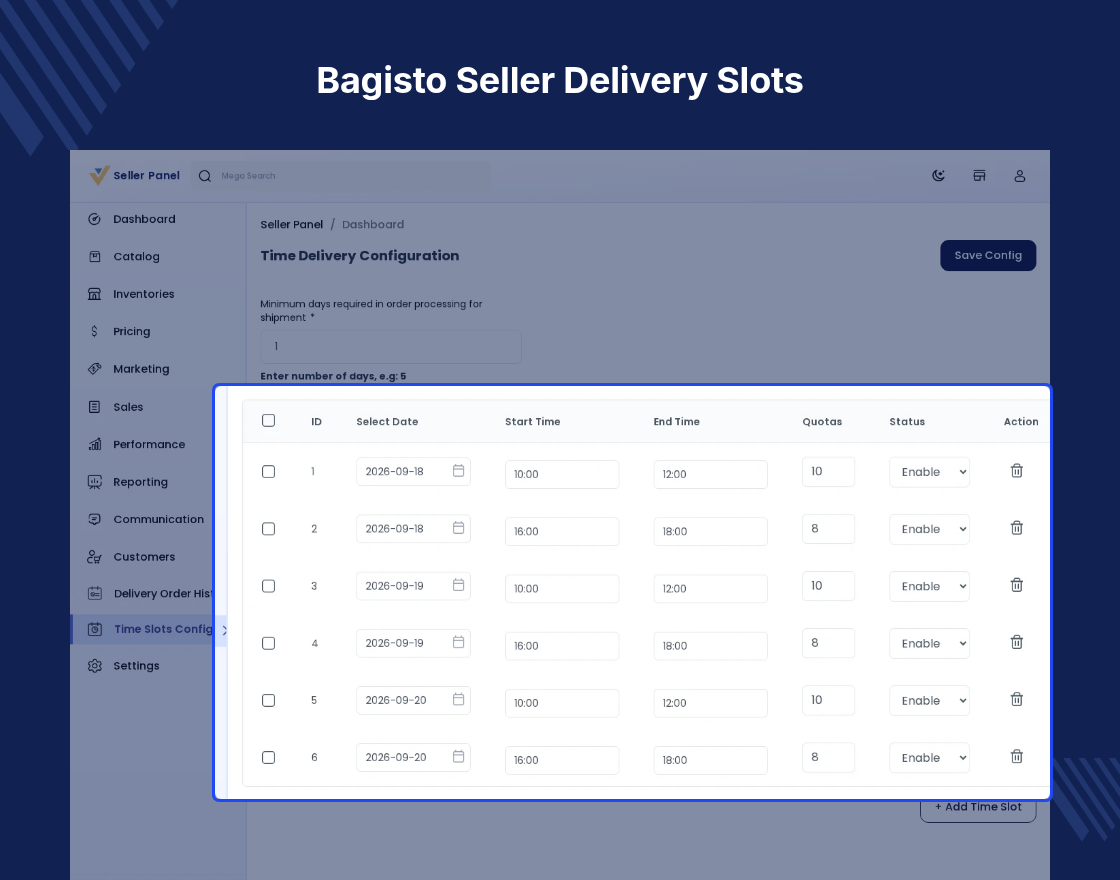Edit Start Time for slot ID 1
Viewport: 1120px width, 880px height.
click(x=562, y=474)
